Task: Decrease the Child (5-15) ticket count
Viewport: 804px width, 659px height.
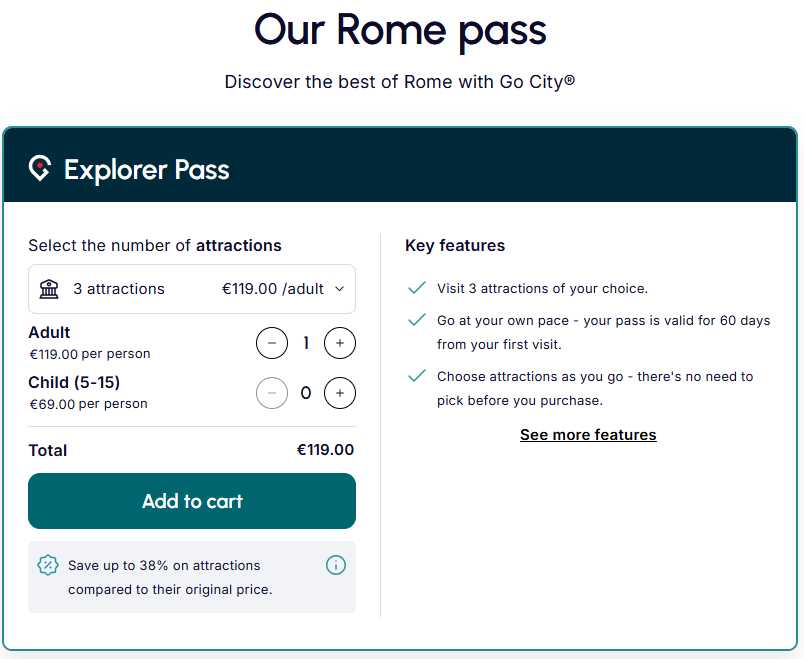Action: [272, 393]
